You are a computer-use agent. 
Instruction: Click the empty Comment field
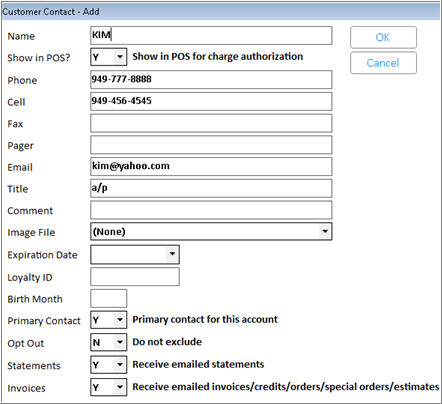(x=211, y=210)
